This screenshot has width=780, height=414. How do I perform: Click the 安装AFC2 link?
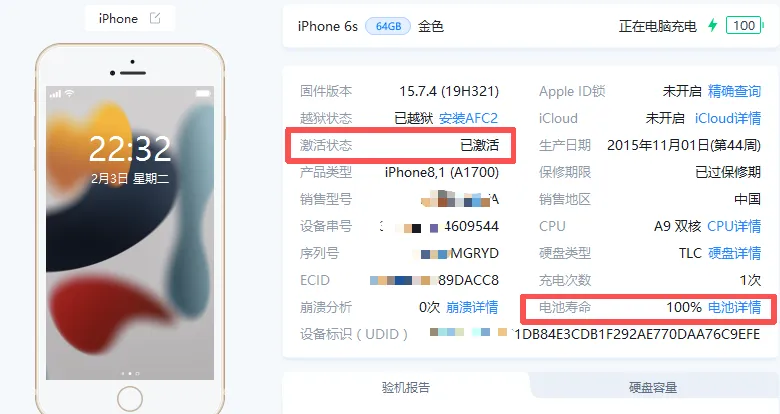coord(469,118)
